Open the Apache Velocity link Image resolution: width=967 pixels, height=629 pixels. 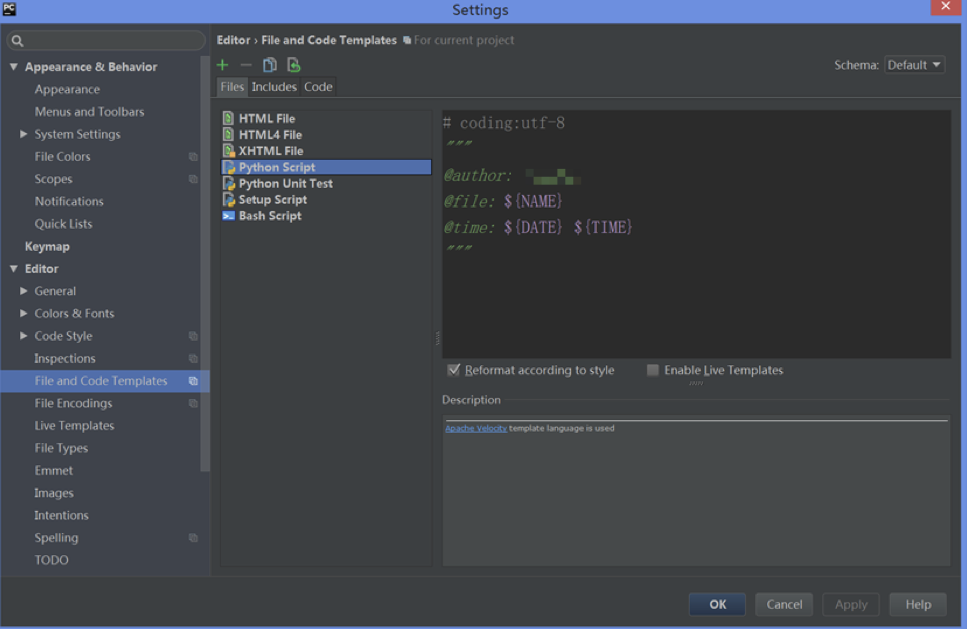(476, 428)
